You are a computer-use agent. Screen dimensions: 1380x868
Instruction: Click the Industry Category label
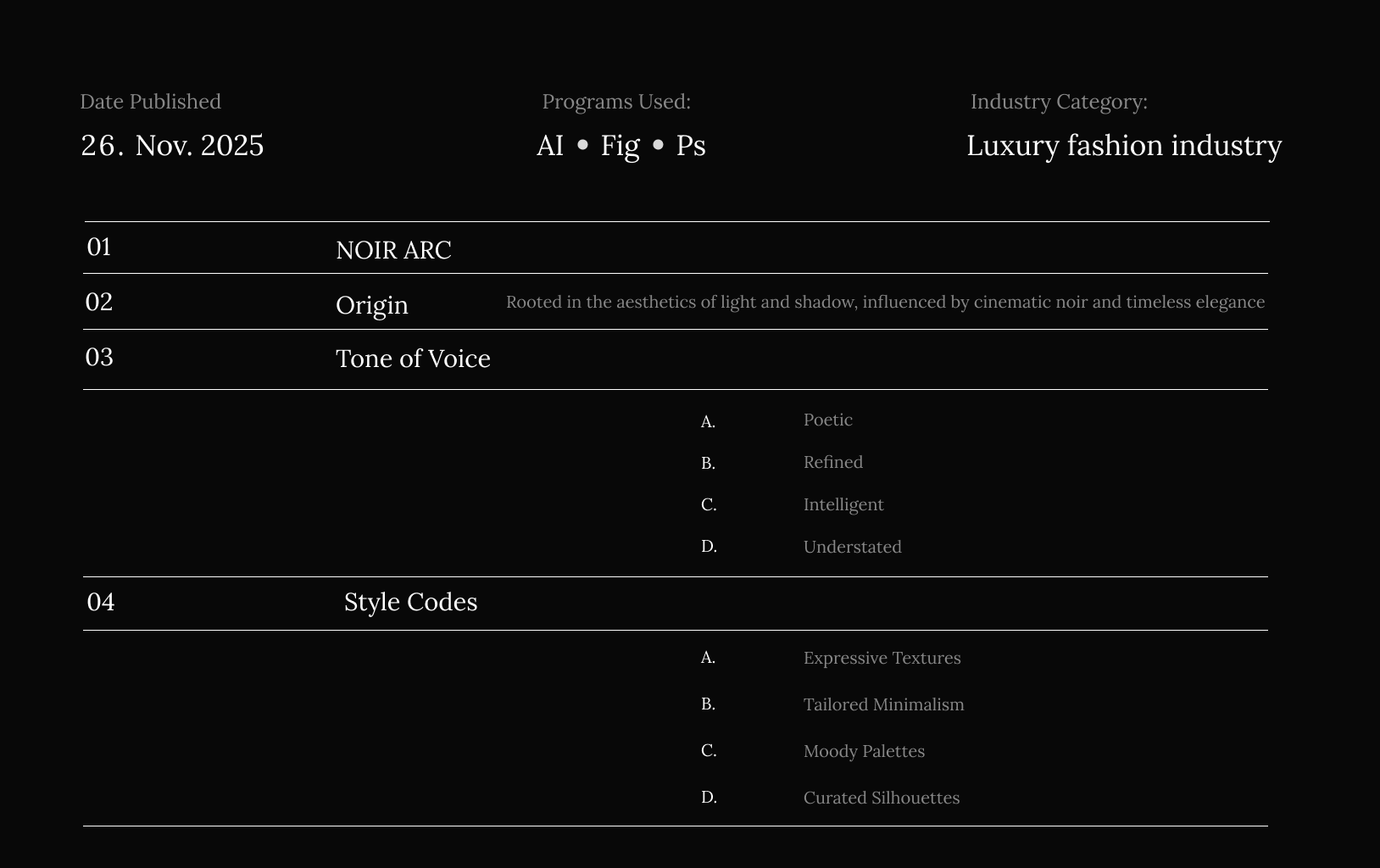[x=1059, y=102]
